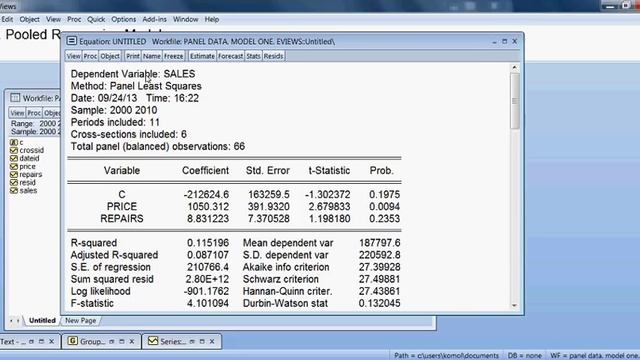This screenshot has height=360, width=640.
Task: Click the Durbin-Watson stat value 0.132045
Action: [379, 303]
